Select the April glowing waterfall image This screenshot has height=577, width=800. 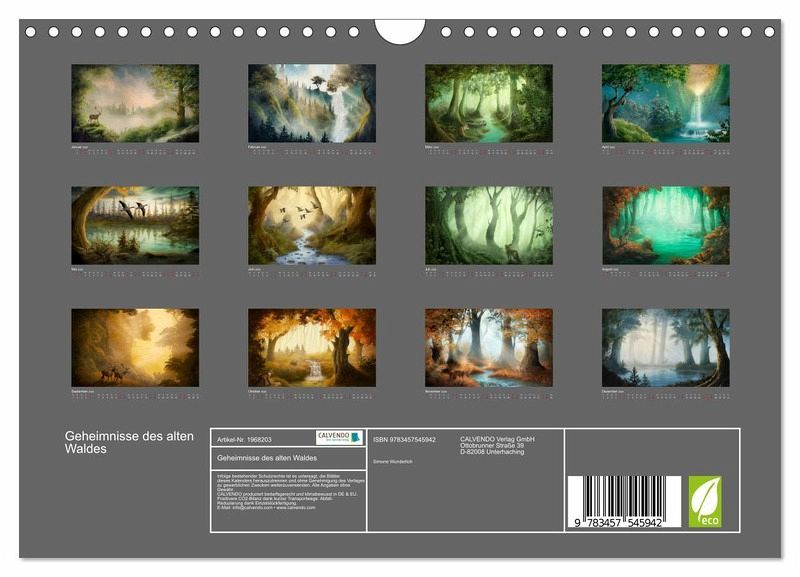665,104
